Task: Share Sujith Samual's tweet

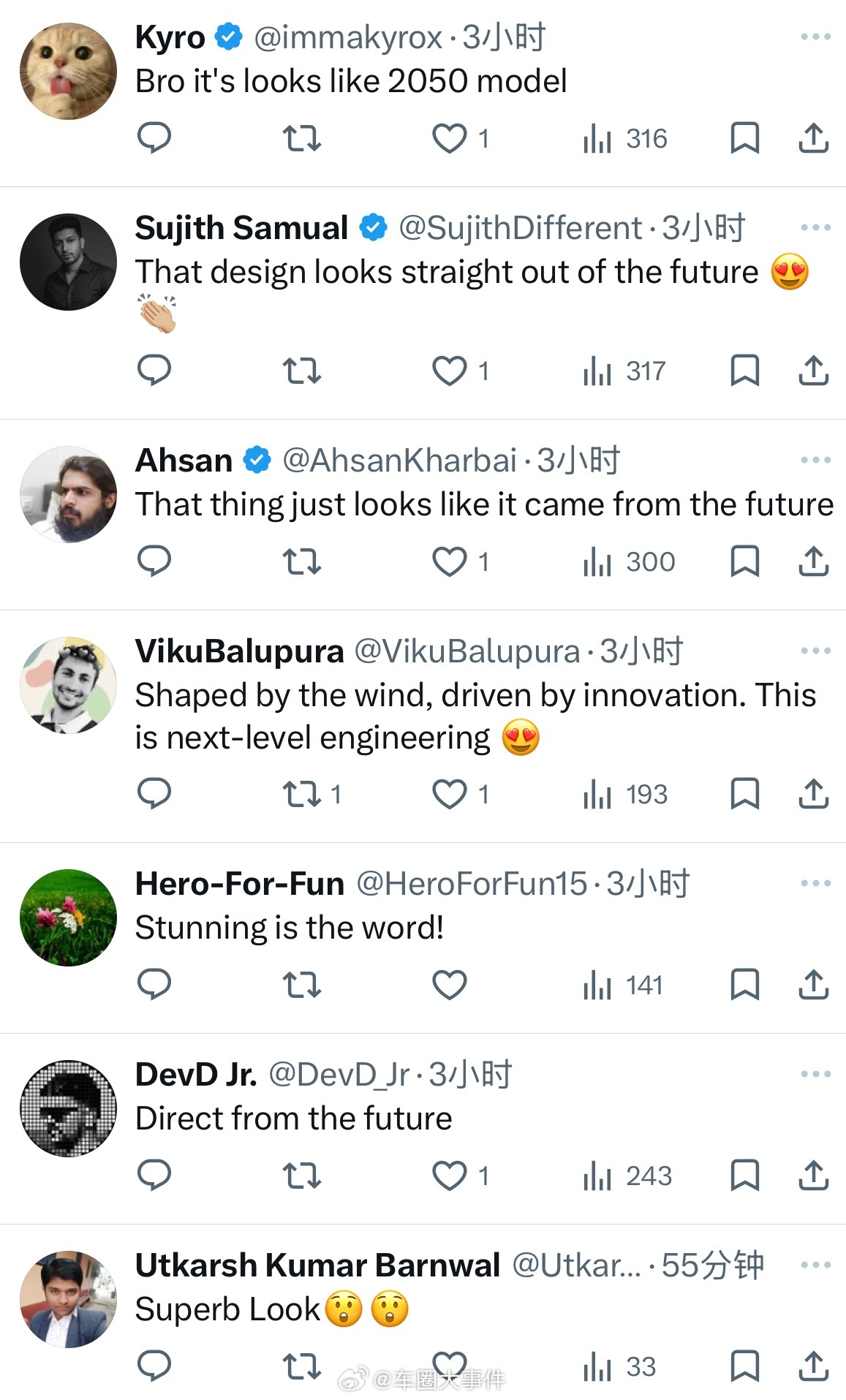Action: tap(813, 371)
